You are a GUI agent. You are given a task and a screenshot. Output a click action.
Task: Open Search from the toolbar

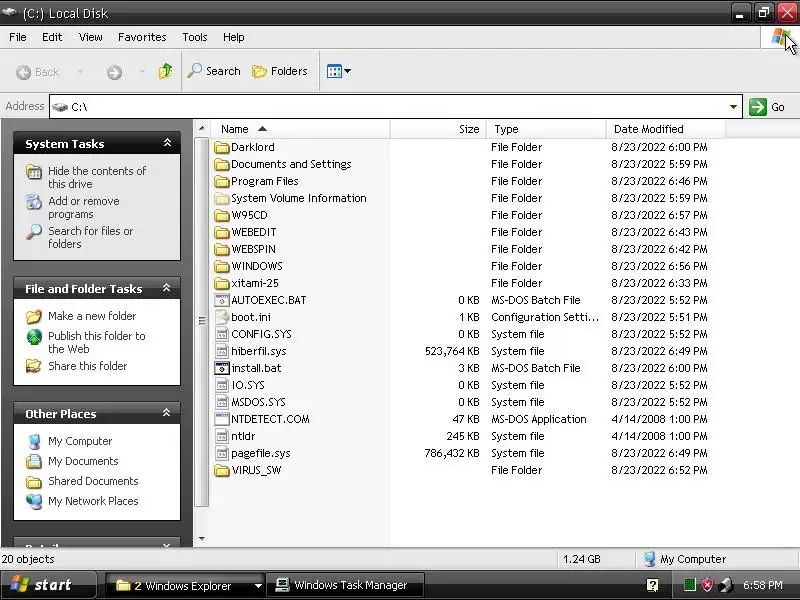pyautogui.click(x=214, y=71)
